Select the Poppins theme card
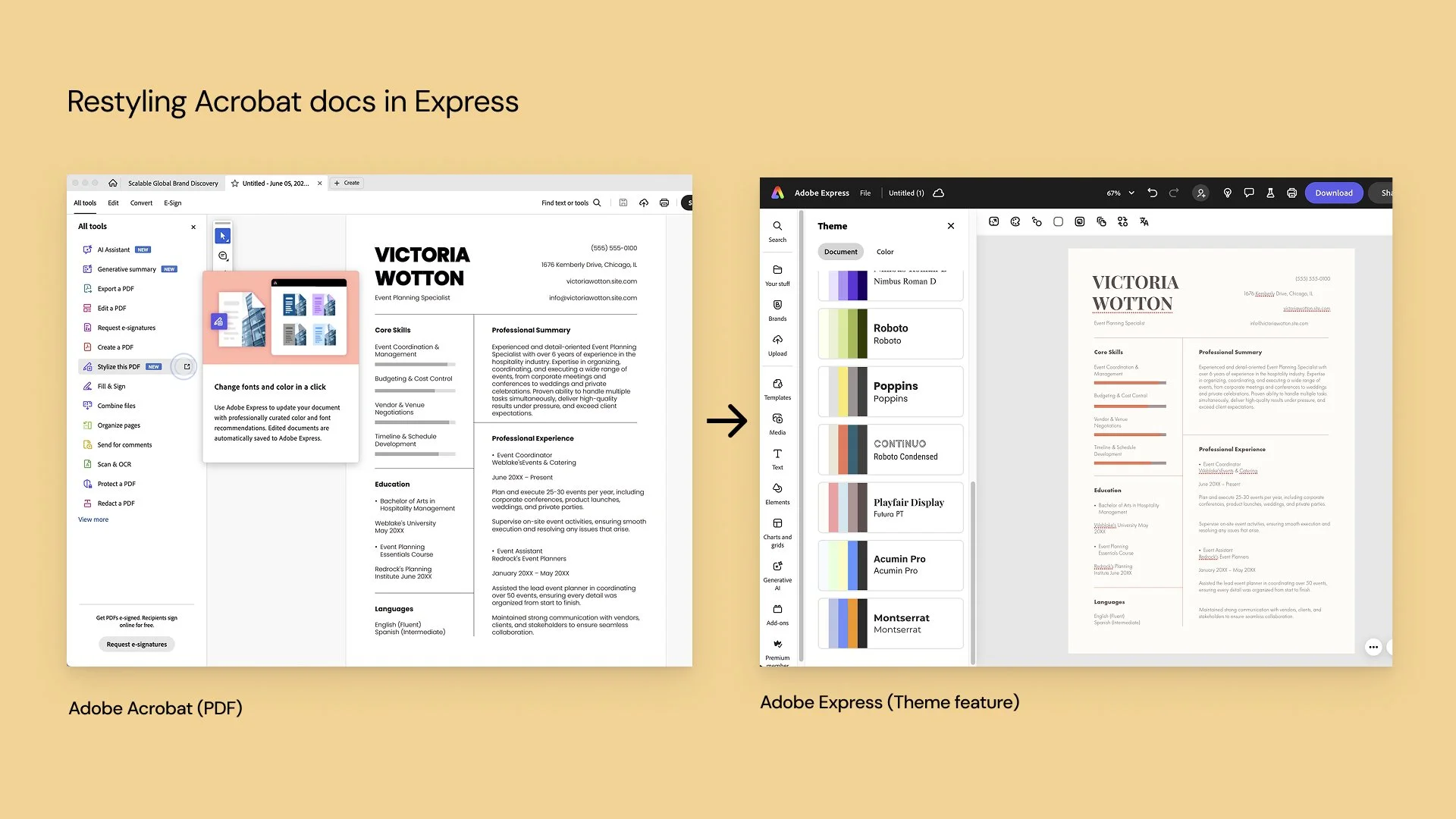This screenshot has width=1456, height=819. click(891, 391)
